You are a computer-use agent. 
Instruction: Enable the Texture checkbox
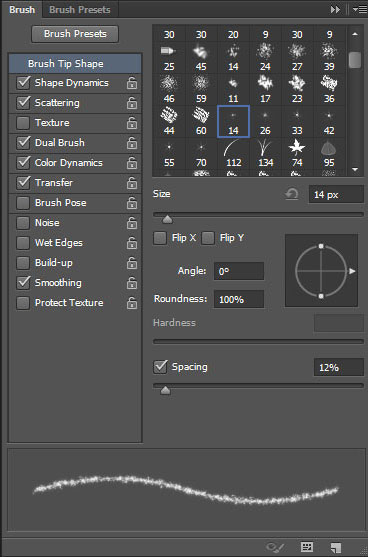tap(23, 123)
